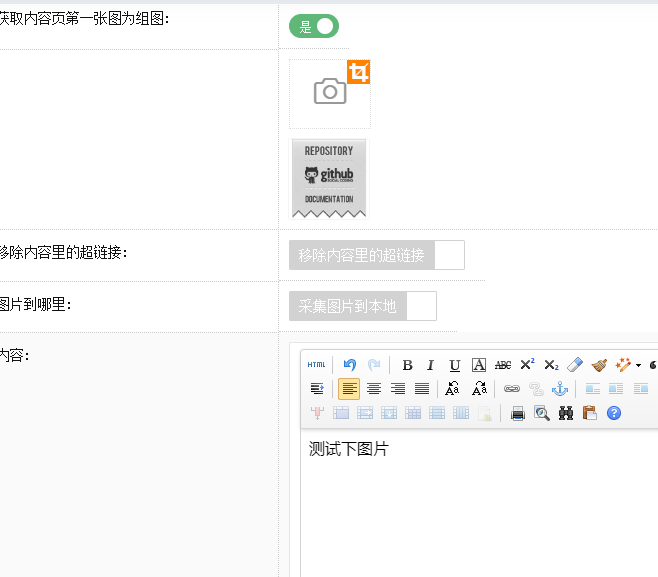Click the camera upload image placeholder
658x577 pixels.
(329, 93)
